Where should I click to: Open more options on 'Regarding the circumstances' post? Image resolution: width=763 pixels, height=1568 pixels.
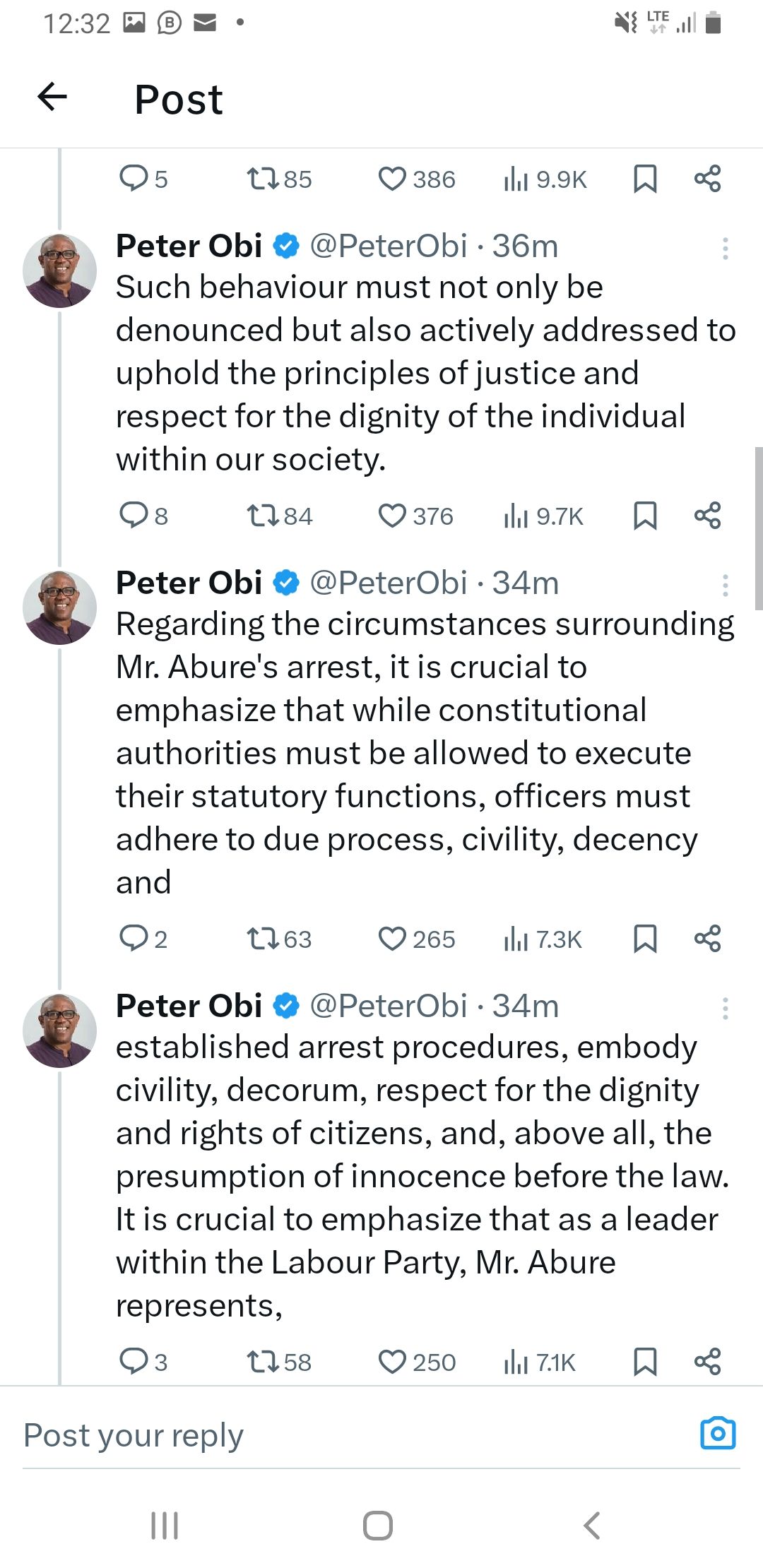click(725, 585)
